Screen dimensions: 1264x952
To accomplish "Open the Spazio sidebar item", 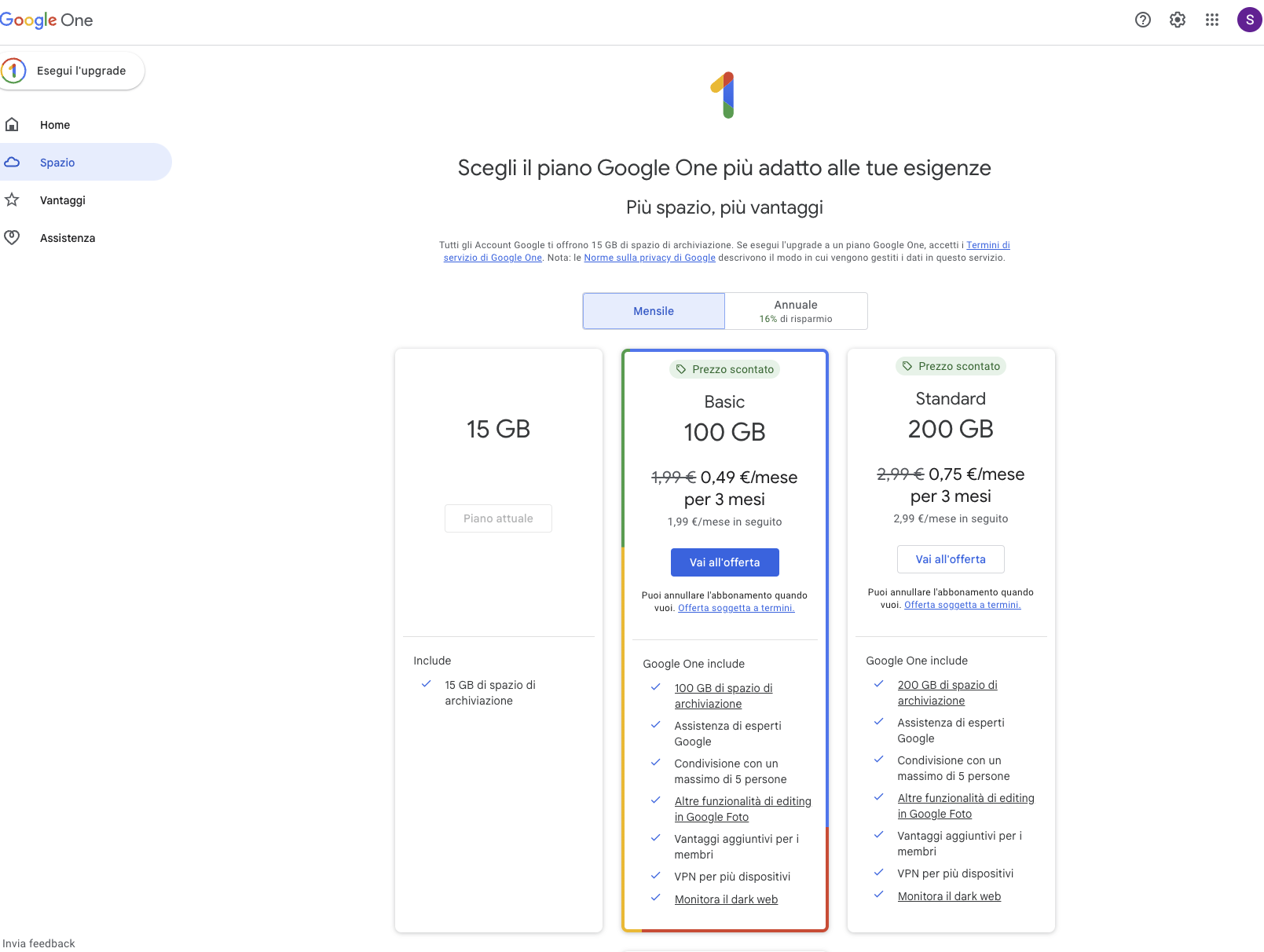I will [86, 163].
